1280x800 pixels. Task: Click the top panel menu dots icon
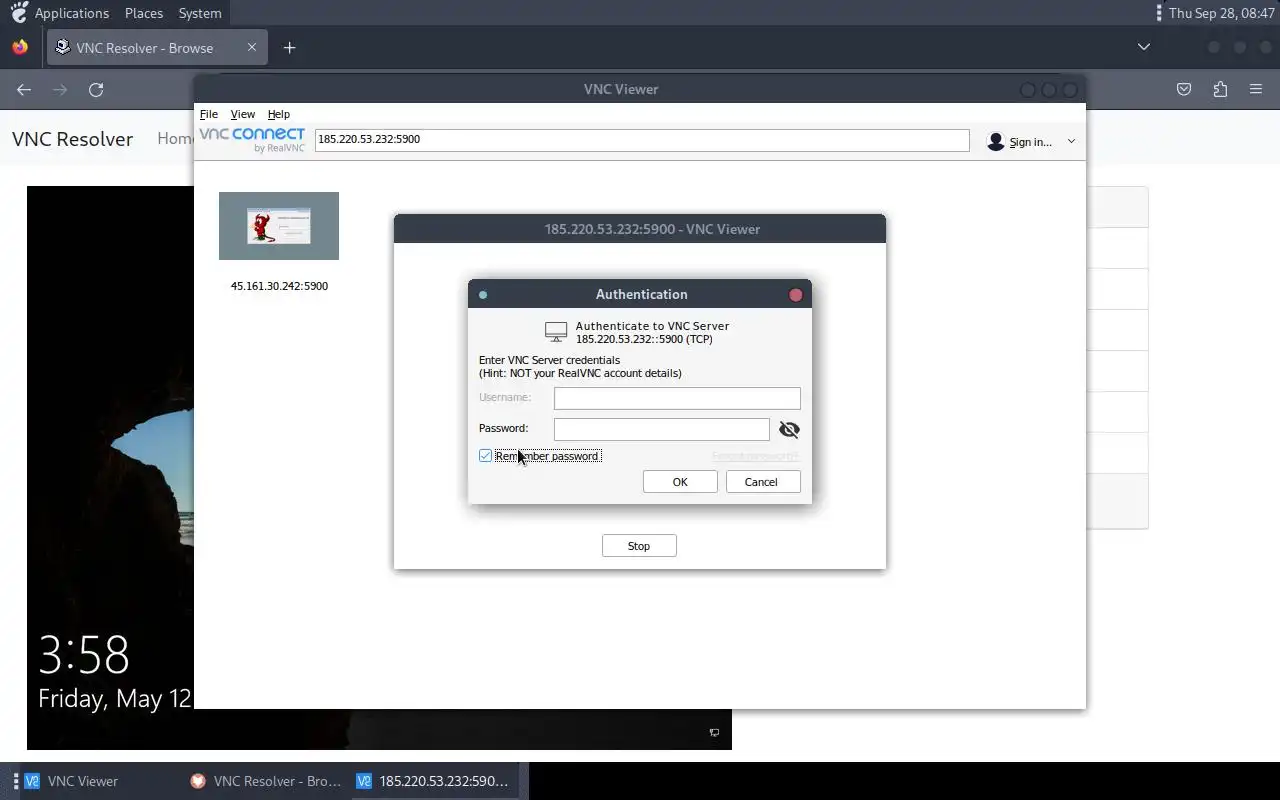point(1159,13)
